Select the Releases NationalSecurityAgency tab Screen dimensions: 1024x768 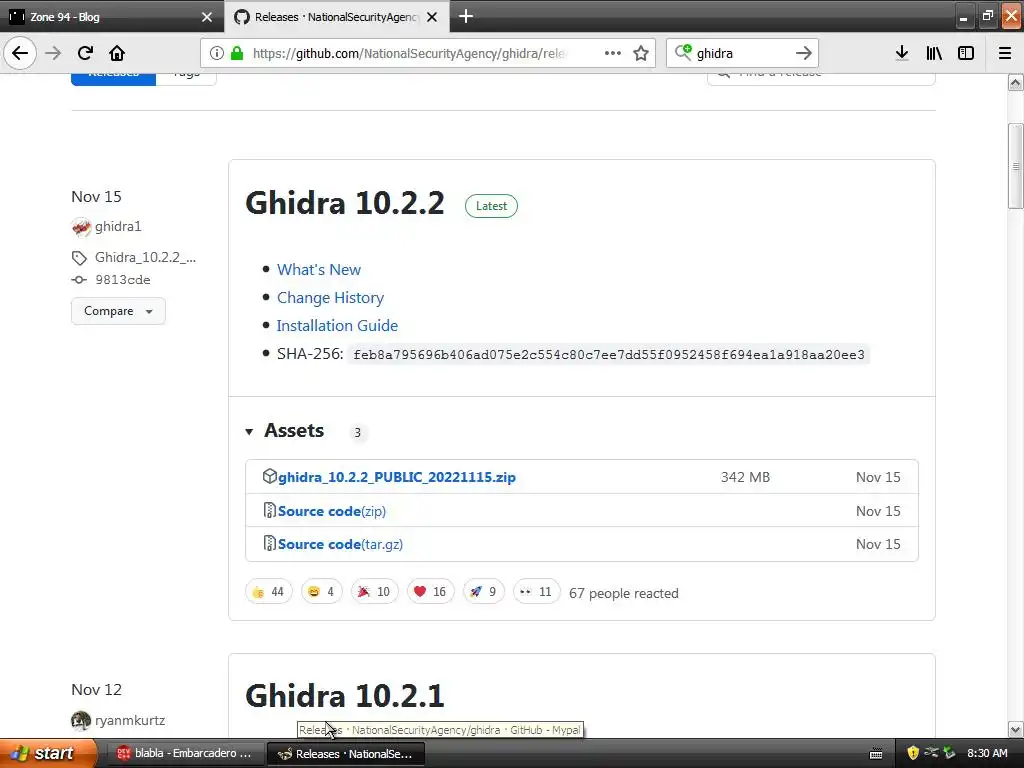[336, 16]
